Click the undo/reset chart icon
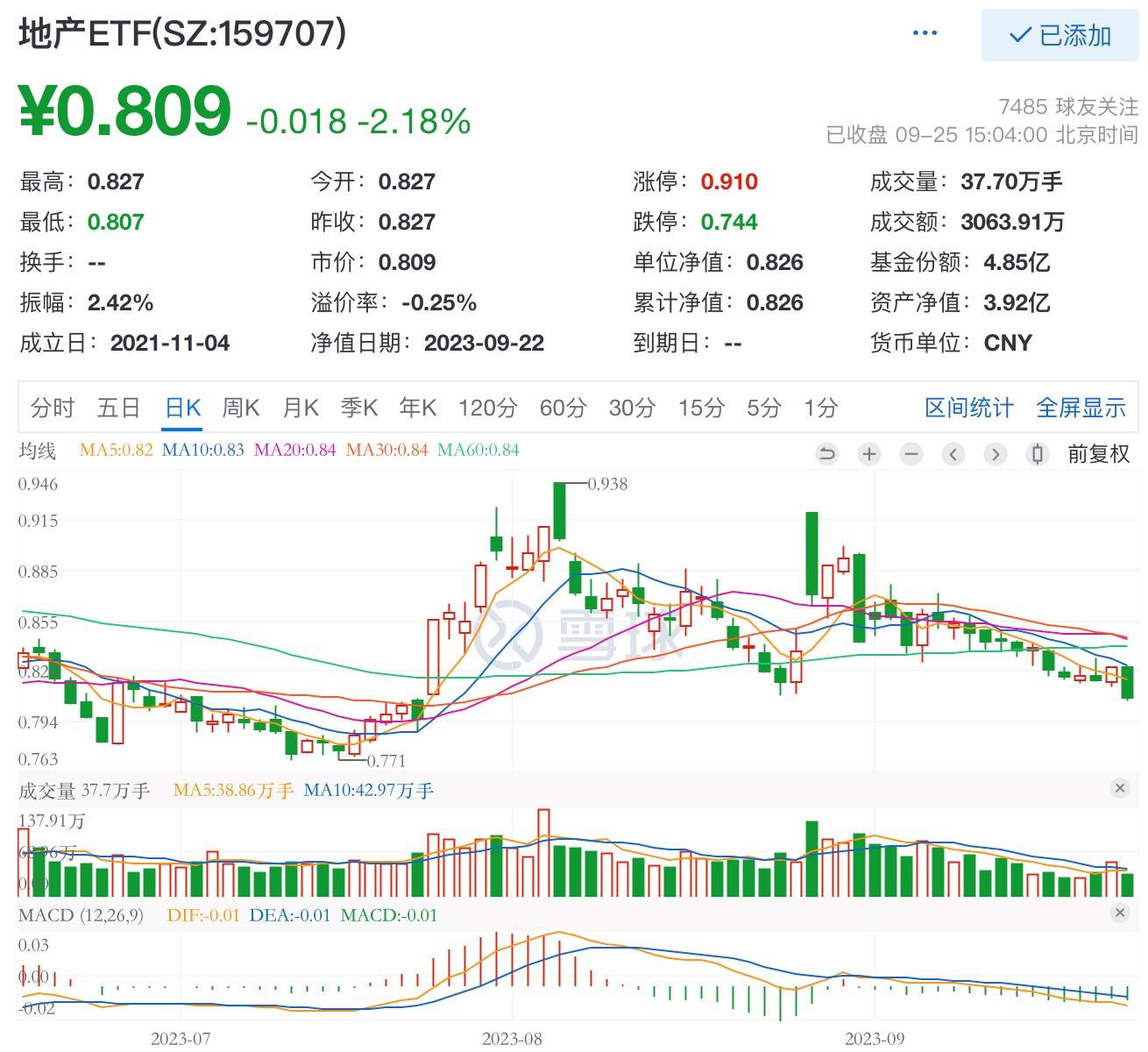 tap(826, 454)
